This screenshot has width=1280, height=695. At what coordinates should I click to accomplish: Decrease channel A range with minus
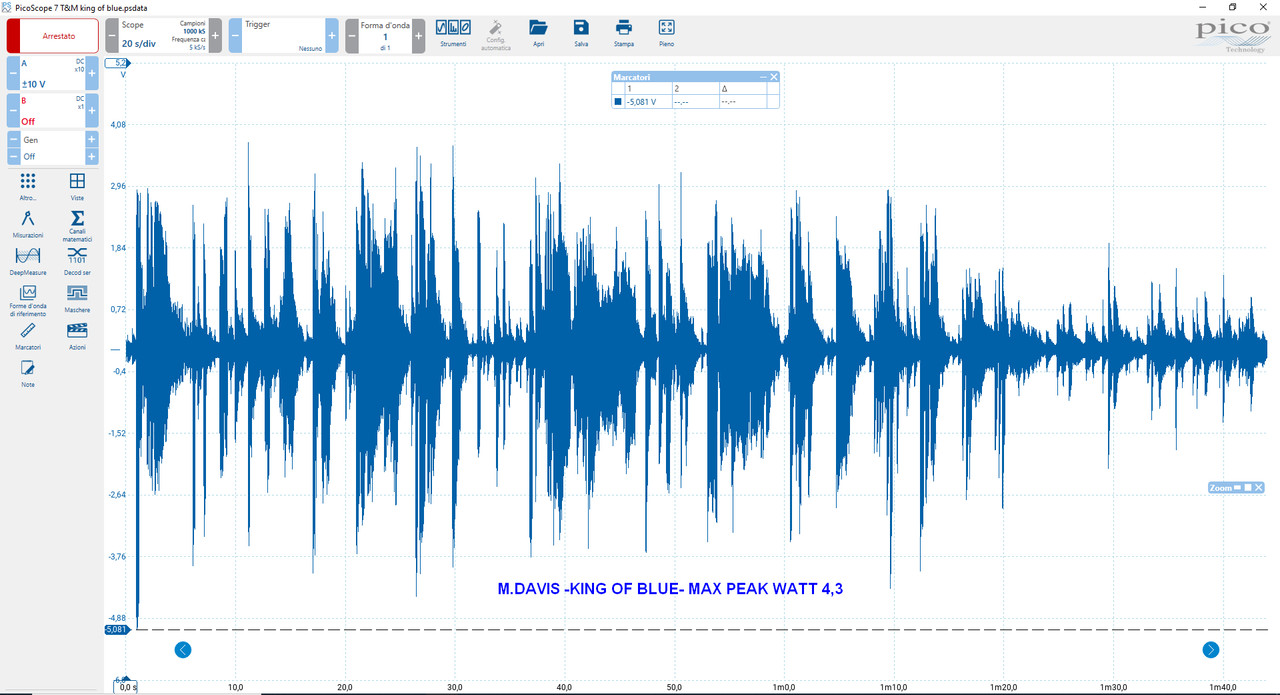click(14, 74)
